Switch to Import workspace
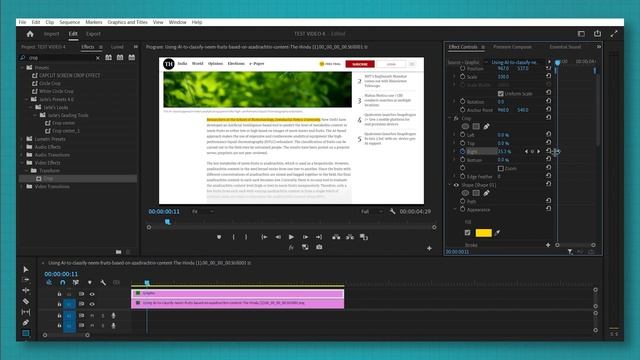The image size is (640, 360). (x=51, y=34)
